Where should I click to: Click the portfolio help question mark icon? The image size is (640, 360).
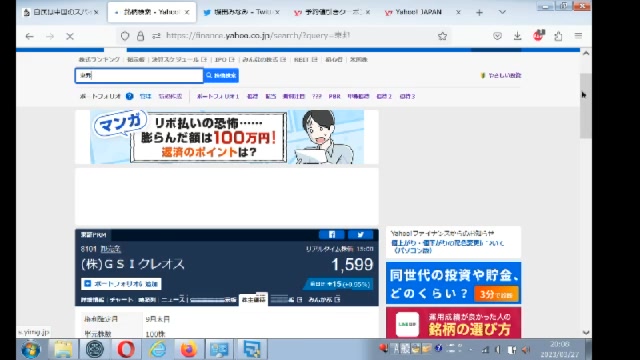(129, 96)
